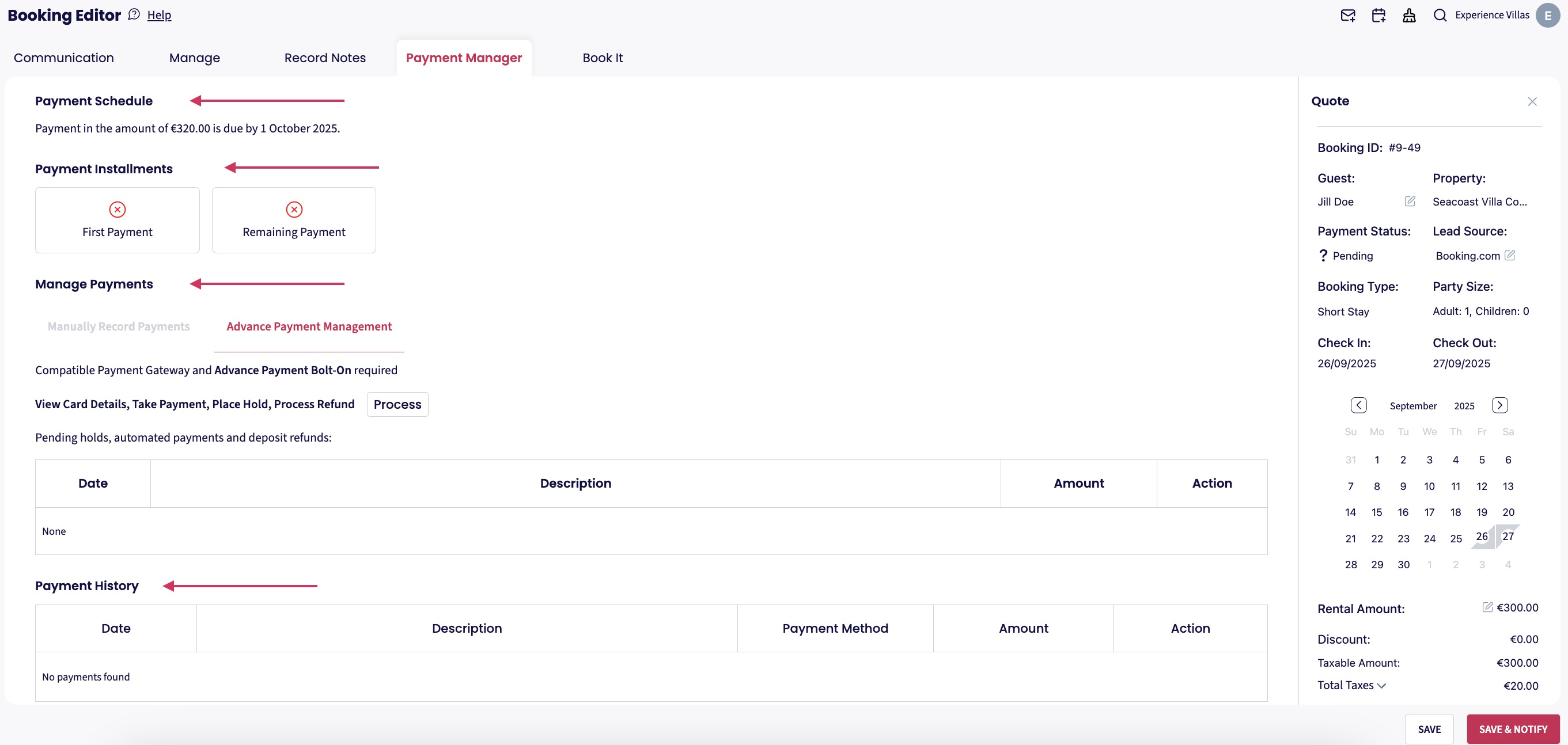Image resolution: width=1568 pixels, height=745 pixels.
Task: Click the cleaning/housekeeping icon in header
Action: 1408,15
